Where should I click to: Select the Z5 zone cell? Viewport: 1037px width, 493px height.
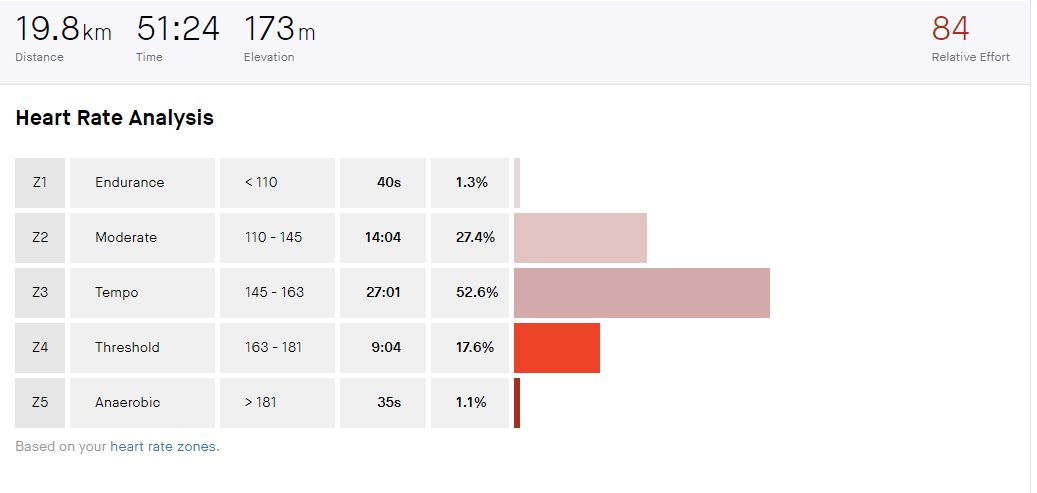click(40, 403)
